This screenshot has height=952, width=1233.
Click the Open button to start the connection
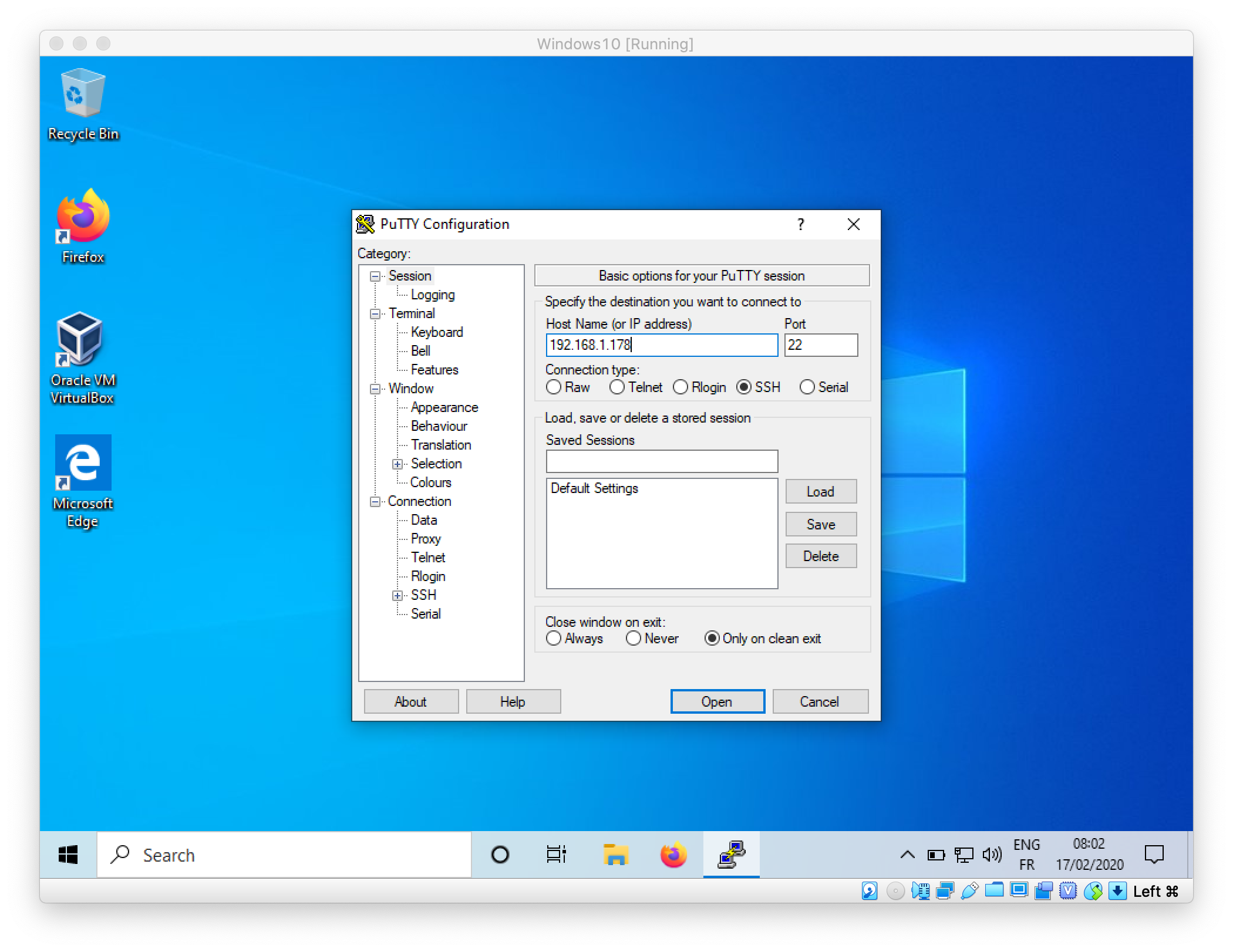point(717,702)
